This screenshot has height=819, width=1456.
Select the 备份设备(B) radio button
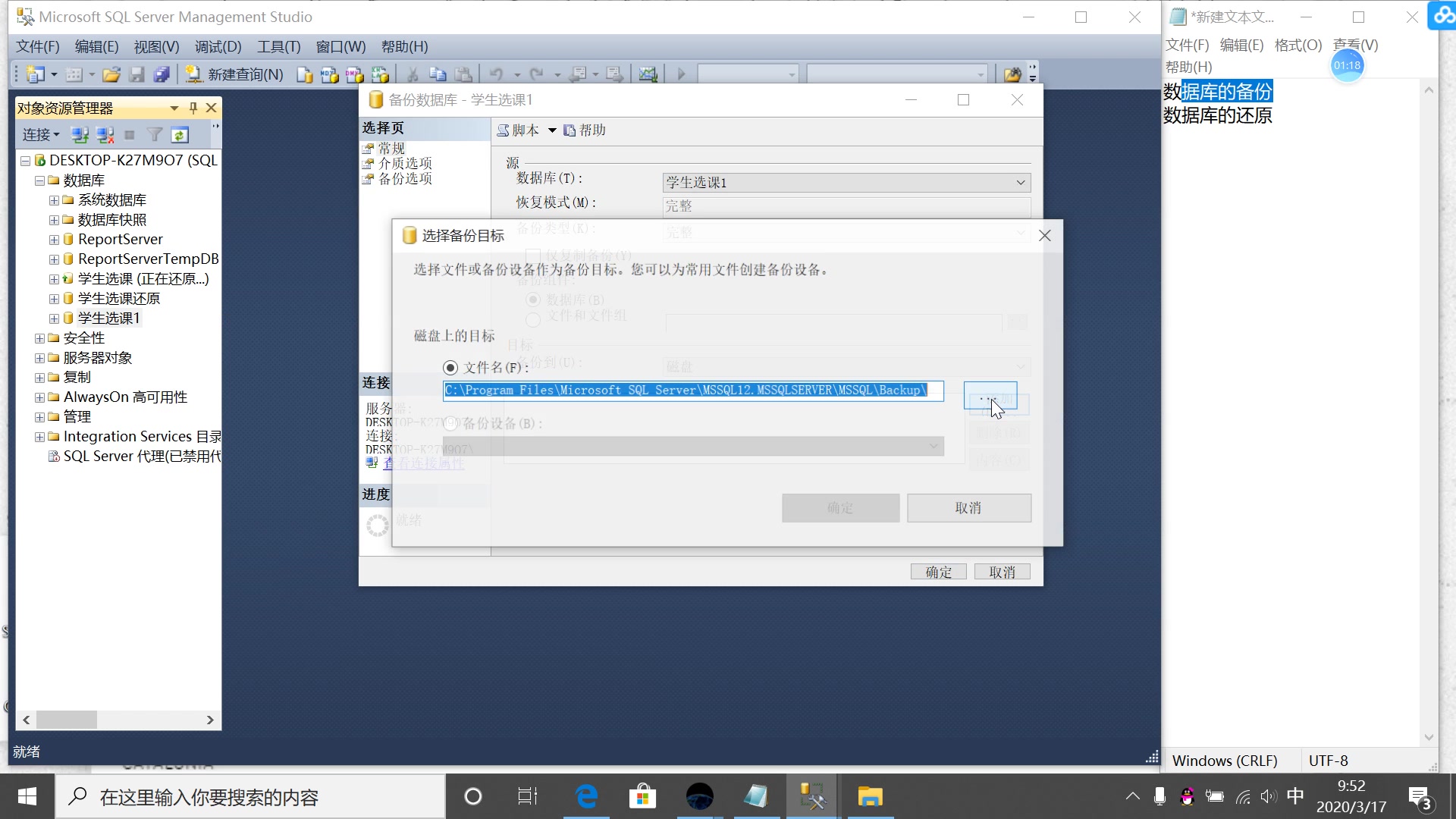point(450,423)
